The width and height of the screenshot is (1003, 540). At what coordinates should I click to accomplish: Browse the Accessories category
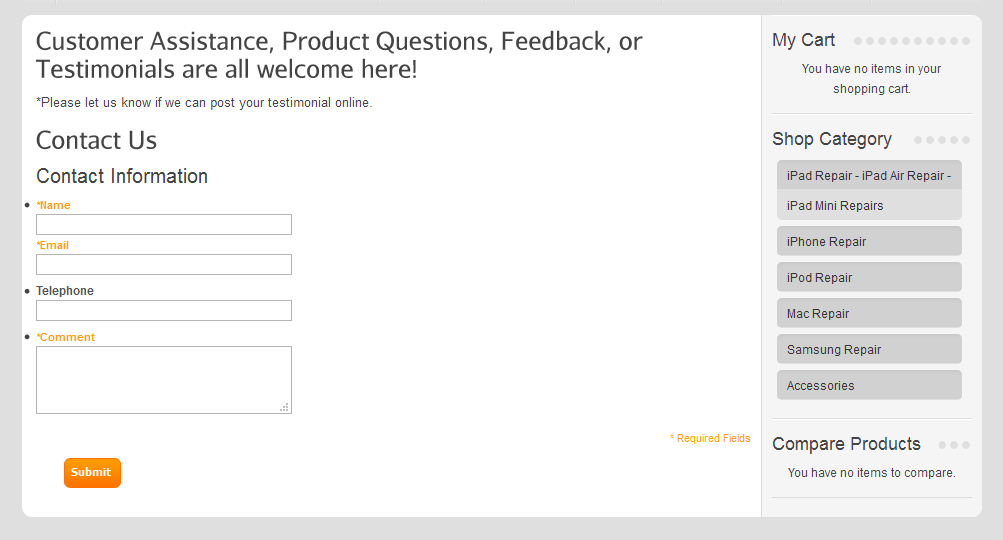click(x=868, y=385)
